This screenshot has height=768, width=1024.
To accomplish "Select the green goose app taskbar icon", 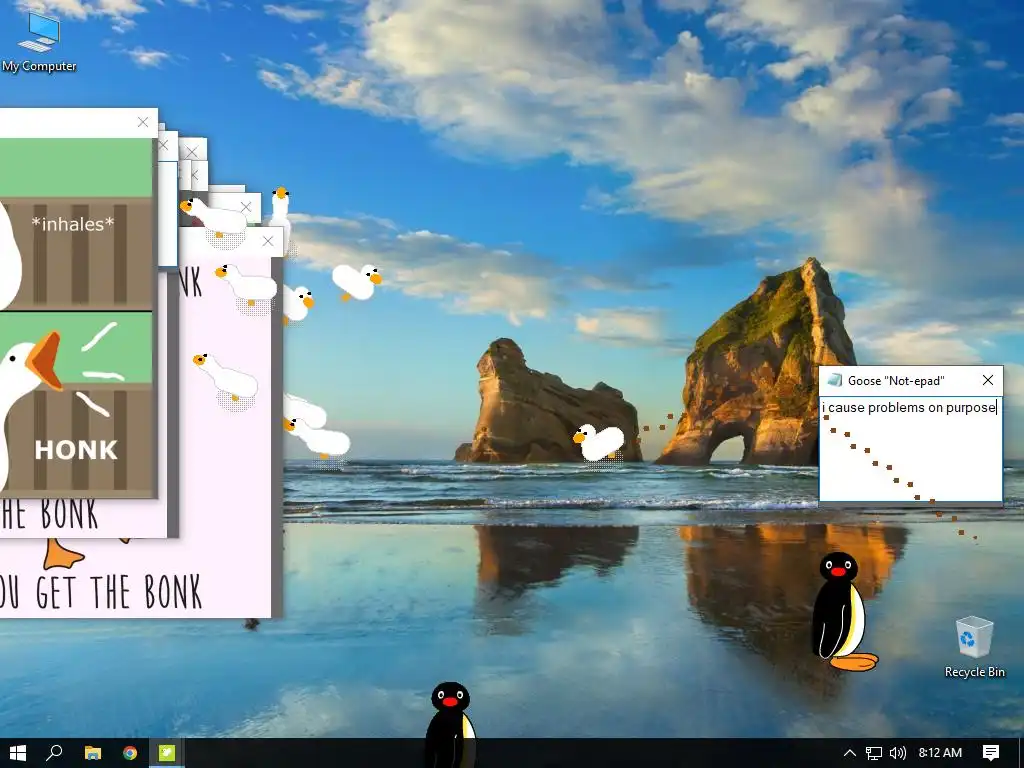I will coord(167,753).
